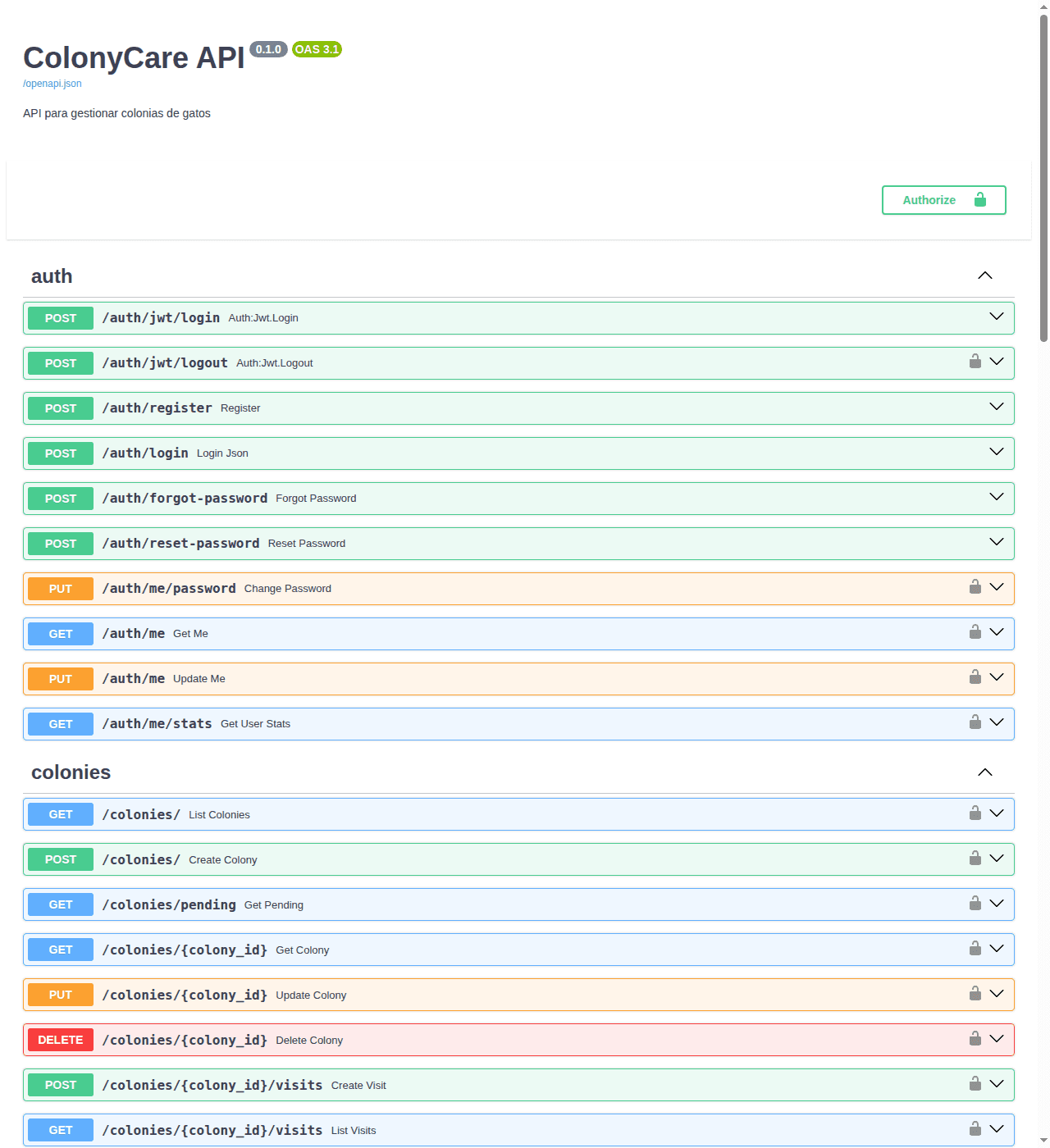Screen dimensions: 1050x1148
Task: Click the Update Colony summary text
Action: point(311,995)
